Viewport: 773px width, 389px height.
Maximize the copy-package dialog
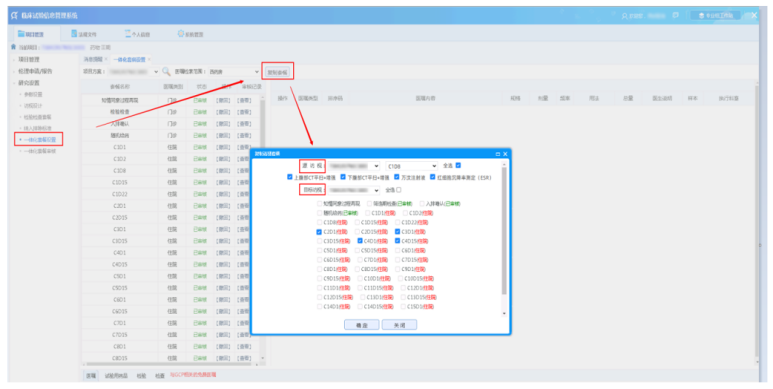tap(497, 154)
